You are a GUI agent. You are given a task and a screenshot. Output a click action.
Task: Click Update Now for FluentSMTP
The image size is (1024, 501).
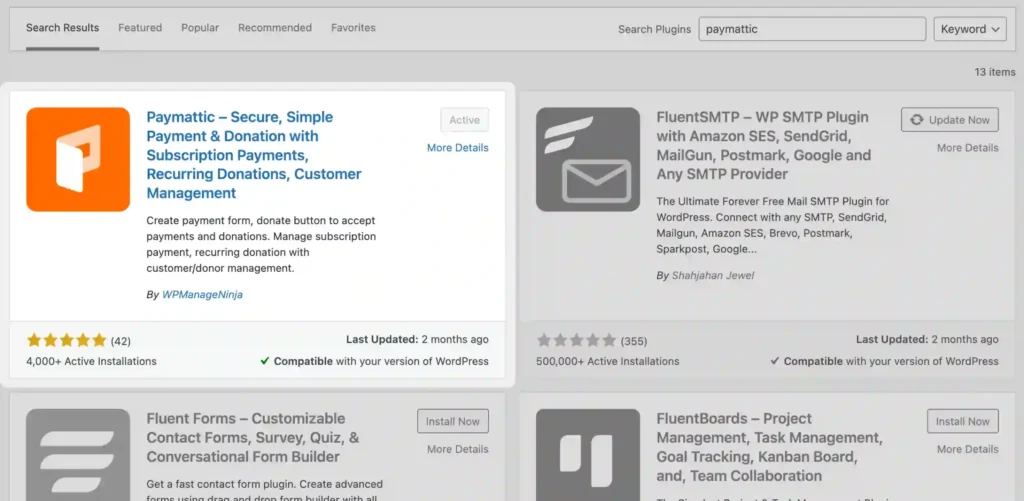coord(950,120)
